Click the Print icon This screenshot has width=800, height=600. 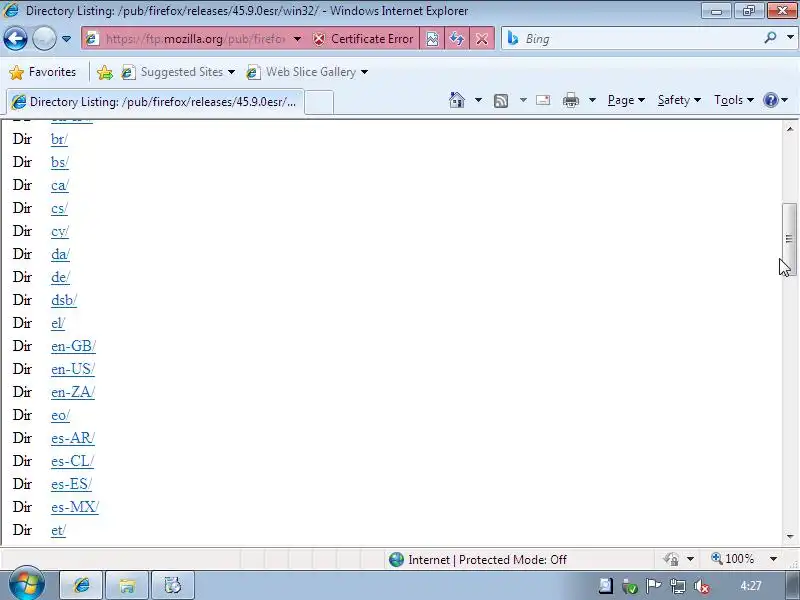(570, 100)
